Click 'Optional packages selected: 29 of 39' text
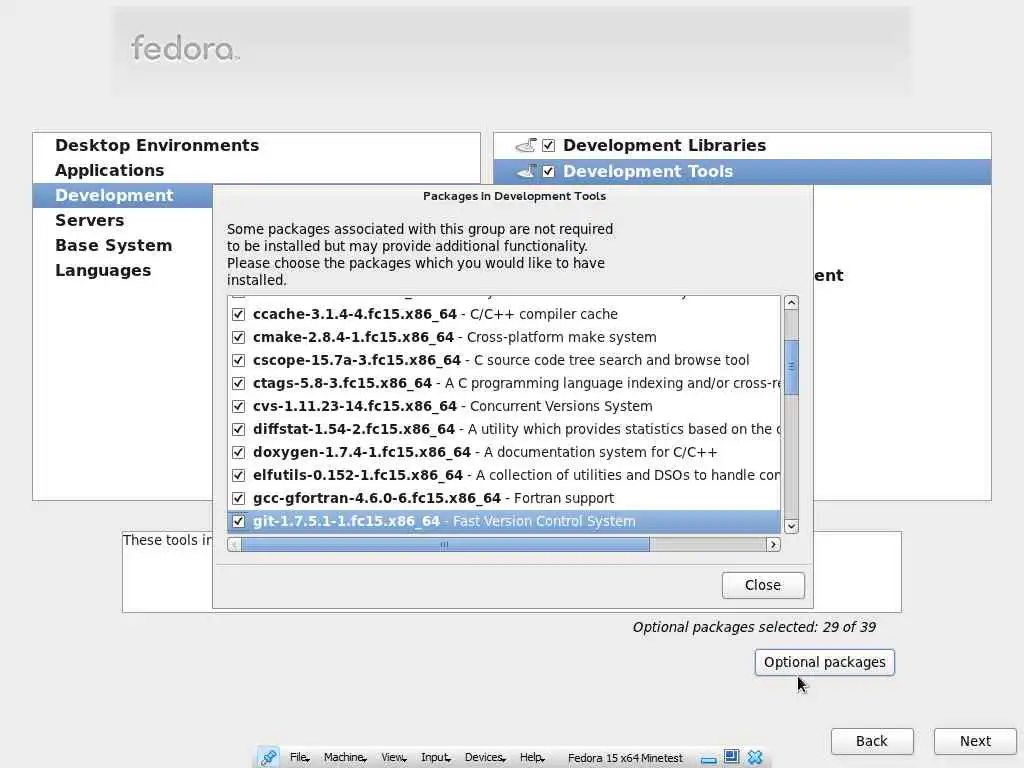 coord(754,627)
